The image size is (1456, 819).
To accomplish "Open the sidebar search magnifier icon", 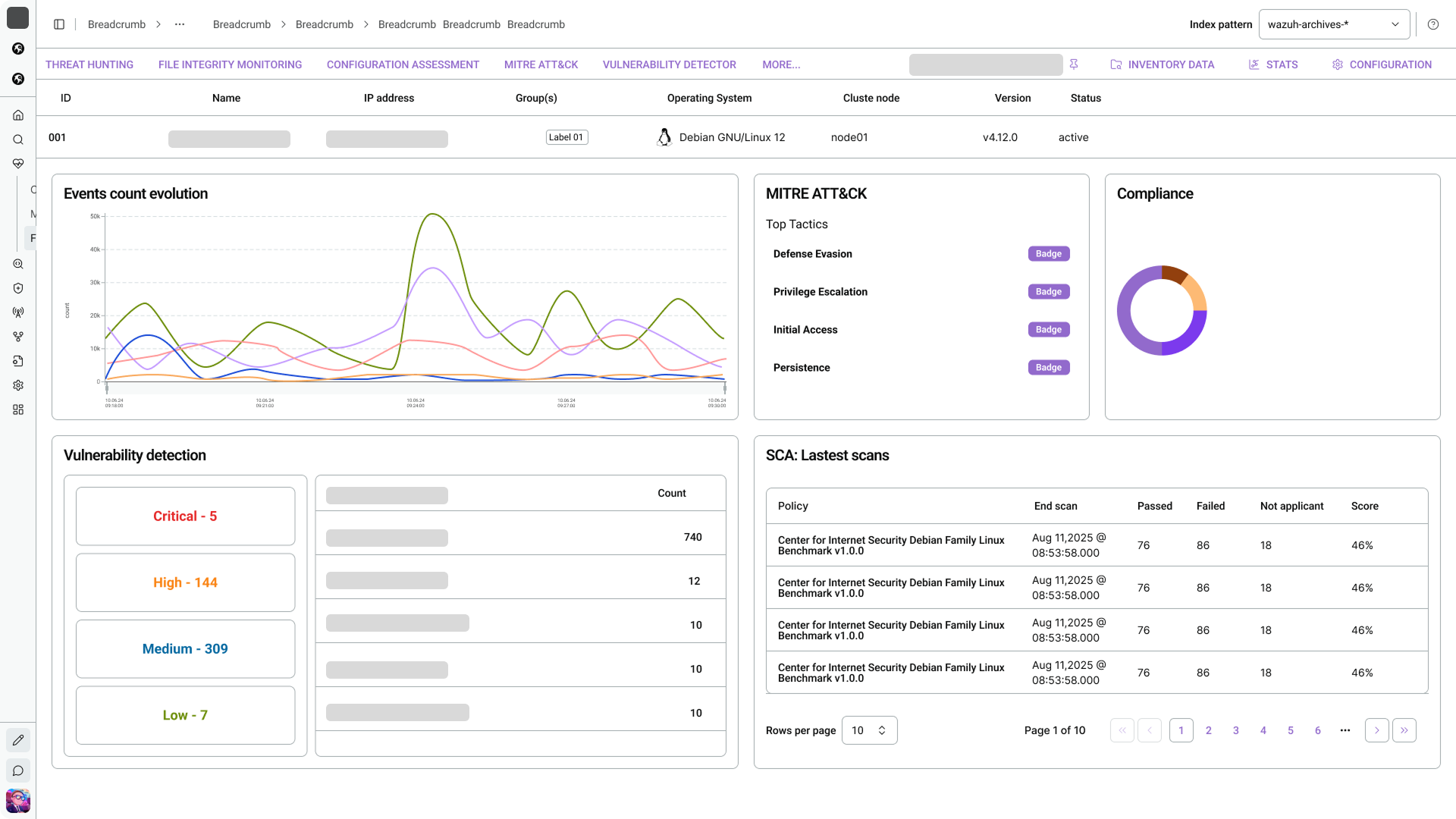I will (18, 140).
